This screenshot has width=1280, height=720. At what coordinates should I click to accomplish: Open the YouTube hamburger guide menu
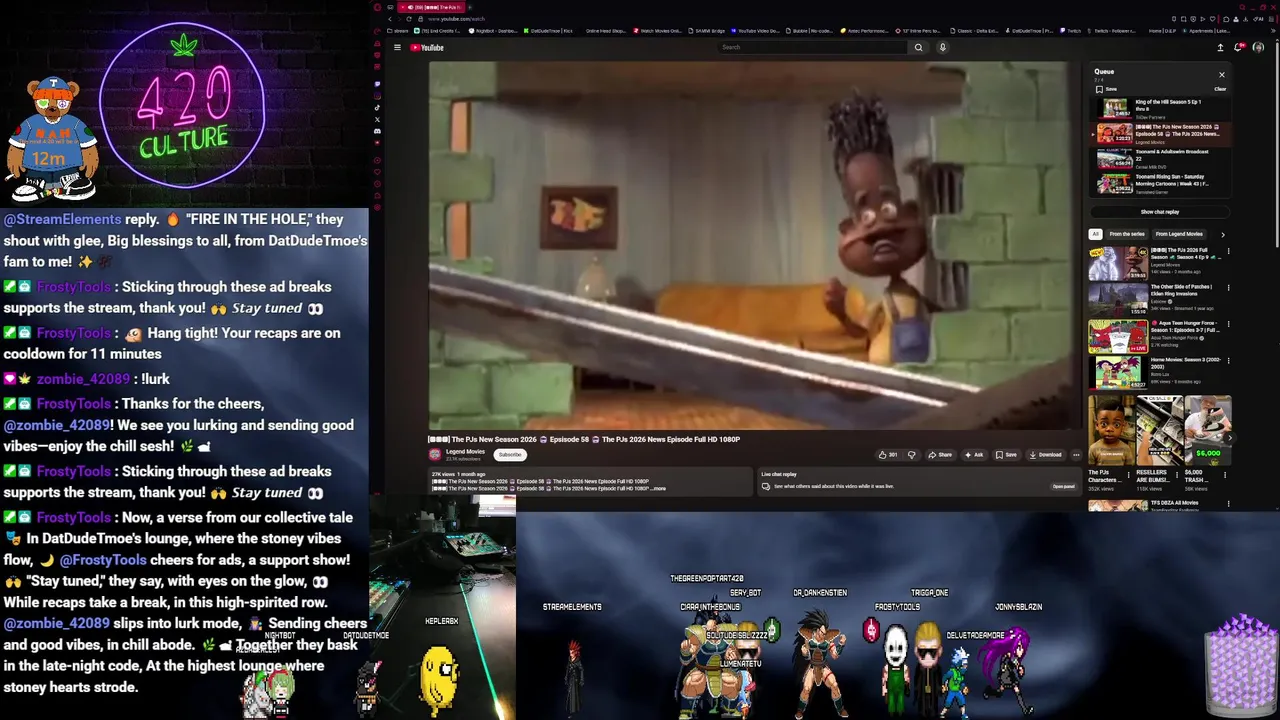pos(397,47)
